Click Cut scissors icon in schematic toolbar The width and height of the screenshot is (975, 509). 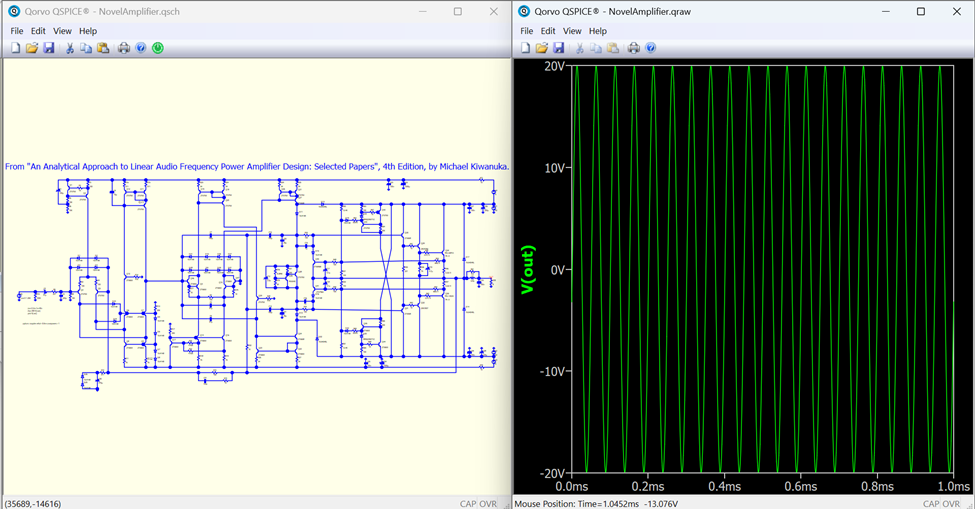pyautogui.click(x=70, y=48)
